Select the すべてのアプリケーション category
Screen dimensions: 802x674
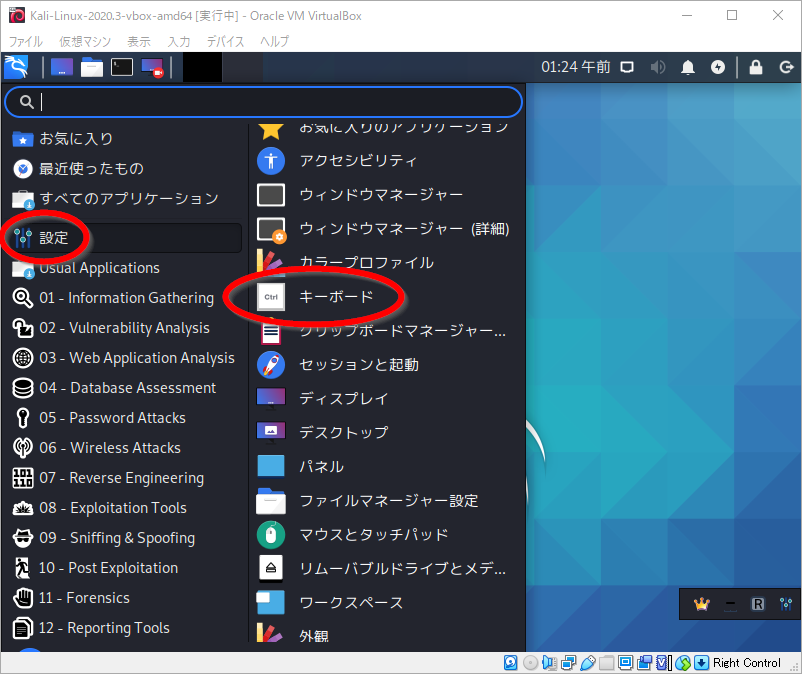pos(126,198)
